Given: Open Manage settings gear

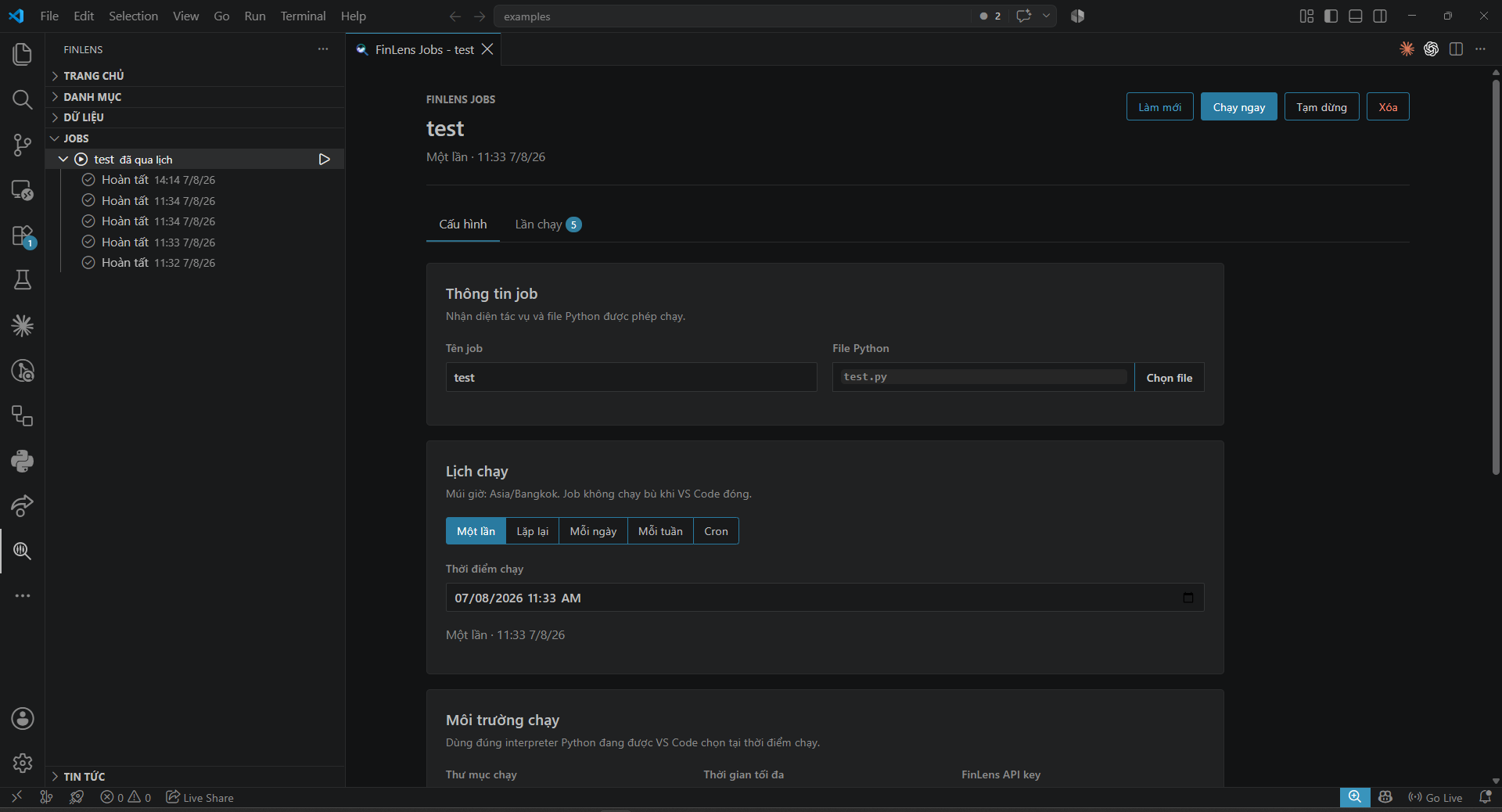Looking at the screenshot, I should [x=23, y=763].
